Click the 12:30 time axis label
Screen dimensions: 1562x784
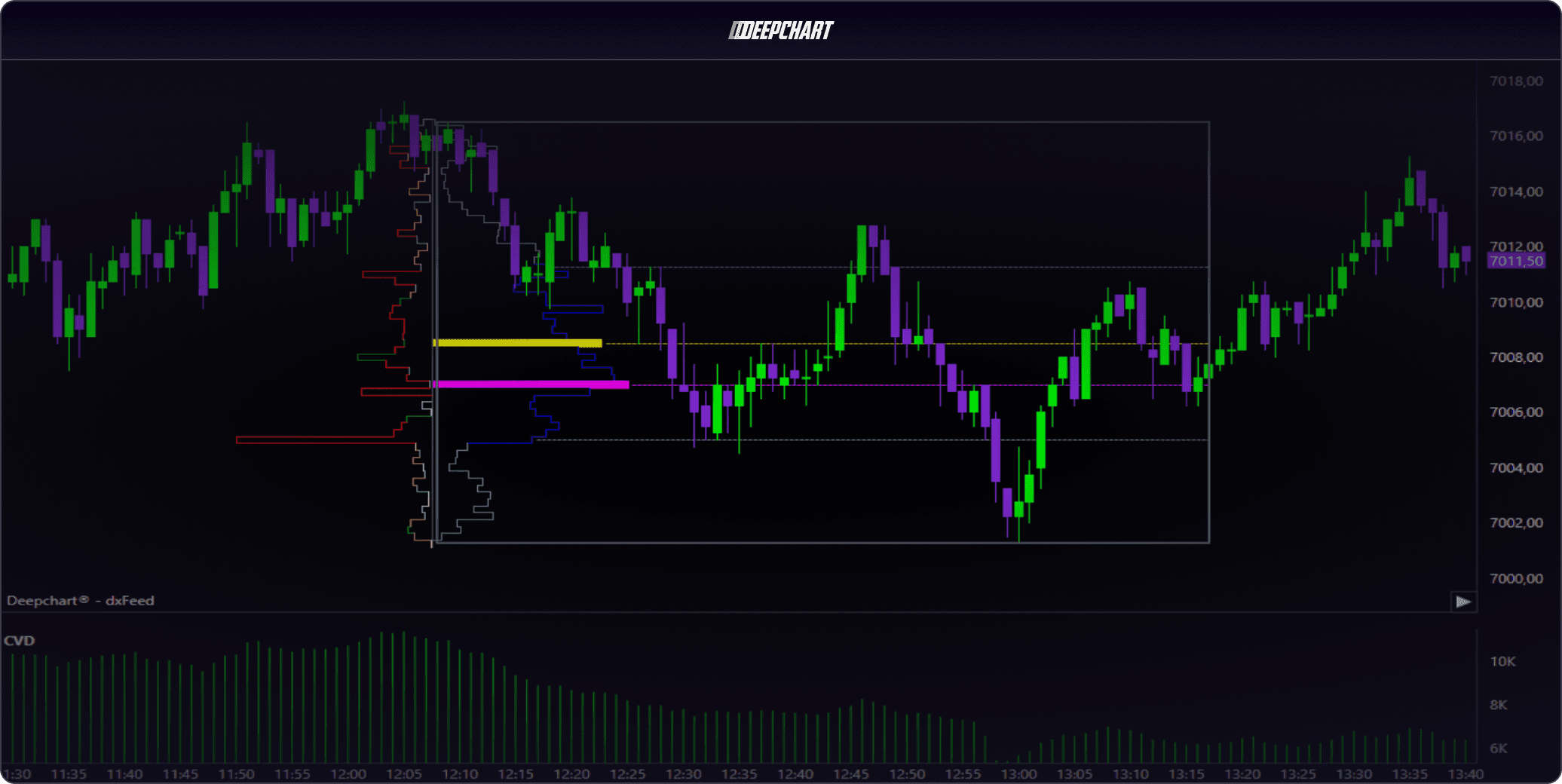(x=684, y=774)
